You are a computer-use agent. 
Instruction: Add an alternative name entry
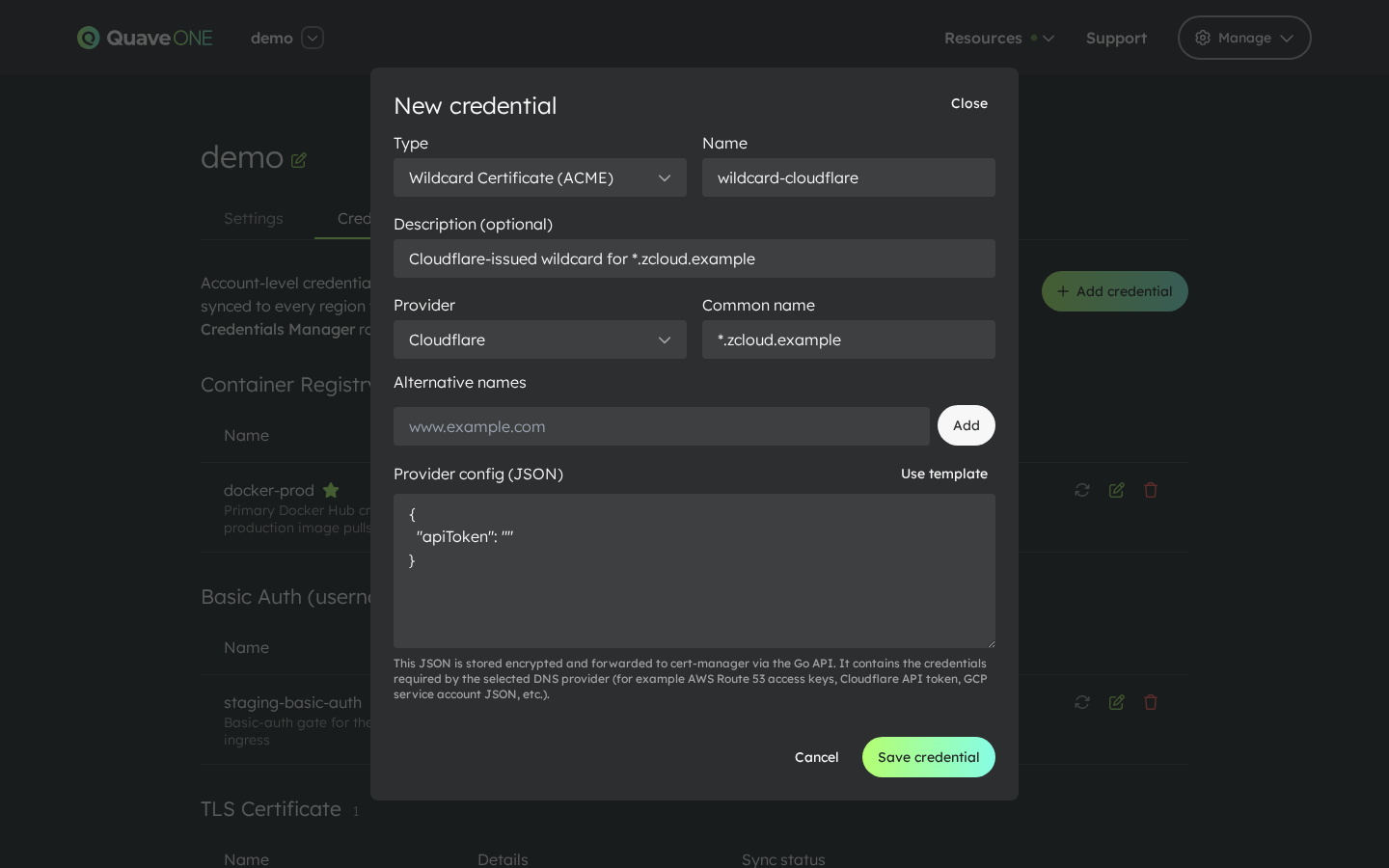coord(966,425)
